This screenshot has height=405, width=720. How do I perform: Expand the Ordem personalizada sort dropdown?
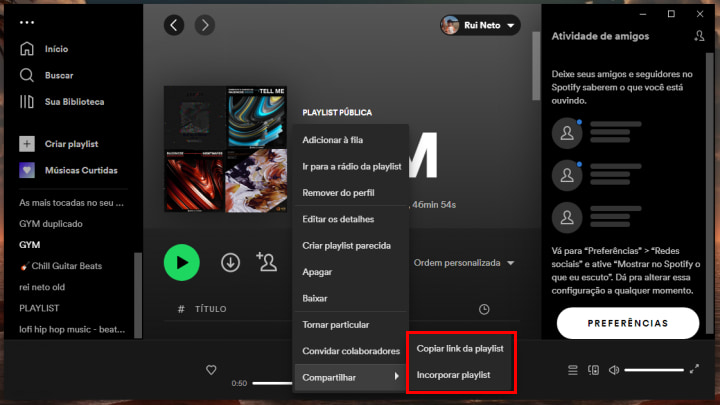[464, 263]
